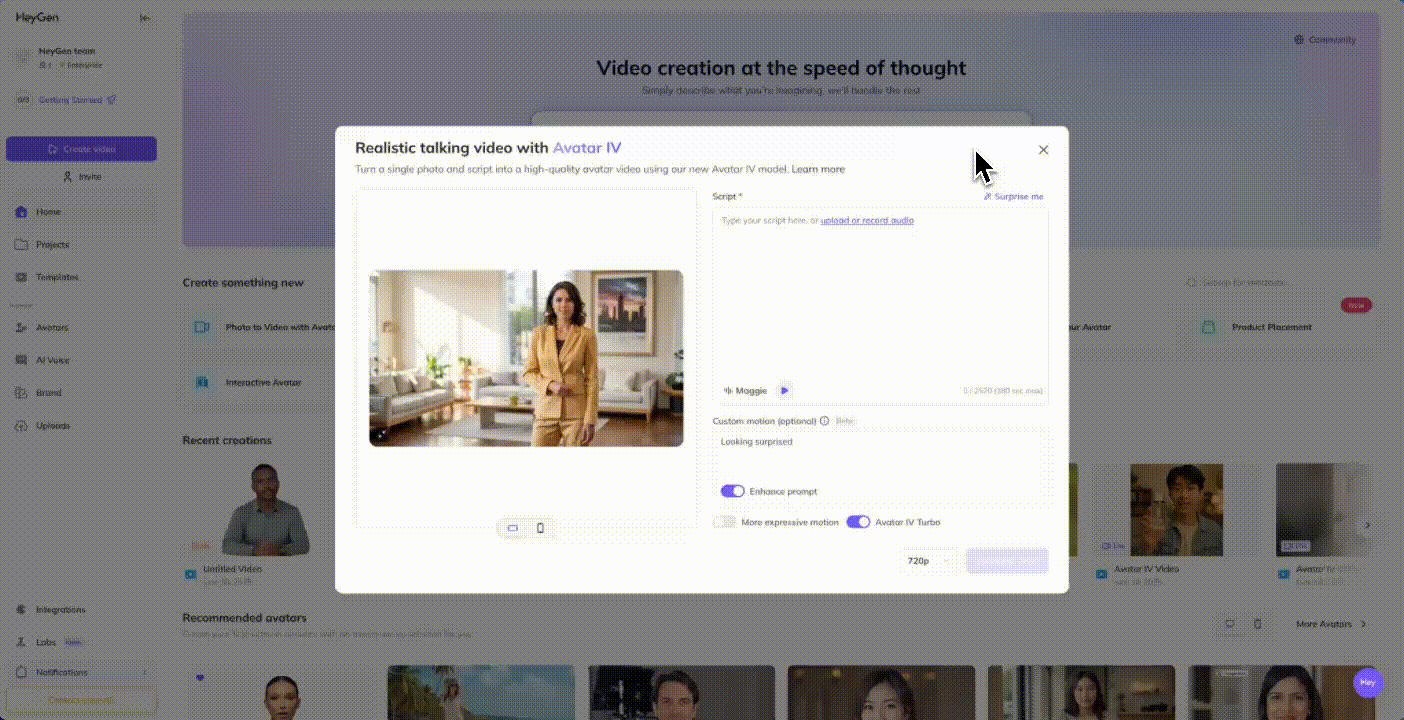Open Labs in sidebar
The image size is (1404, 720).
point(81,642)
